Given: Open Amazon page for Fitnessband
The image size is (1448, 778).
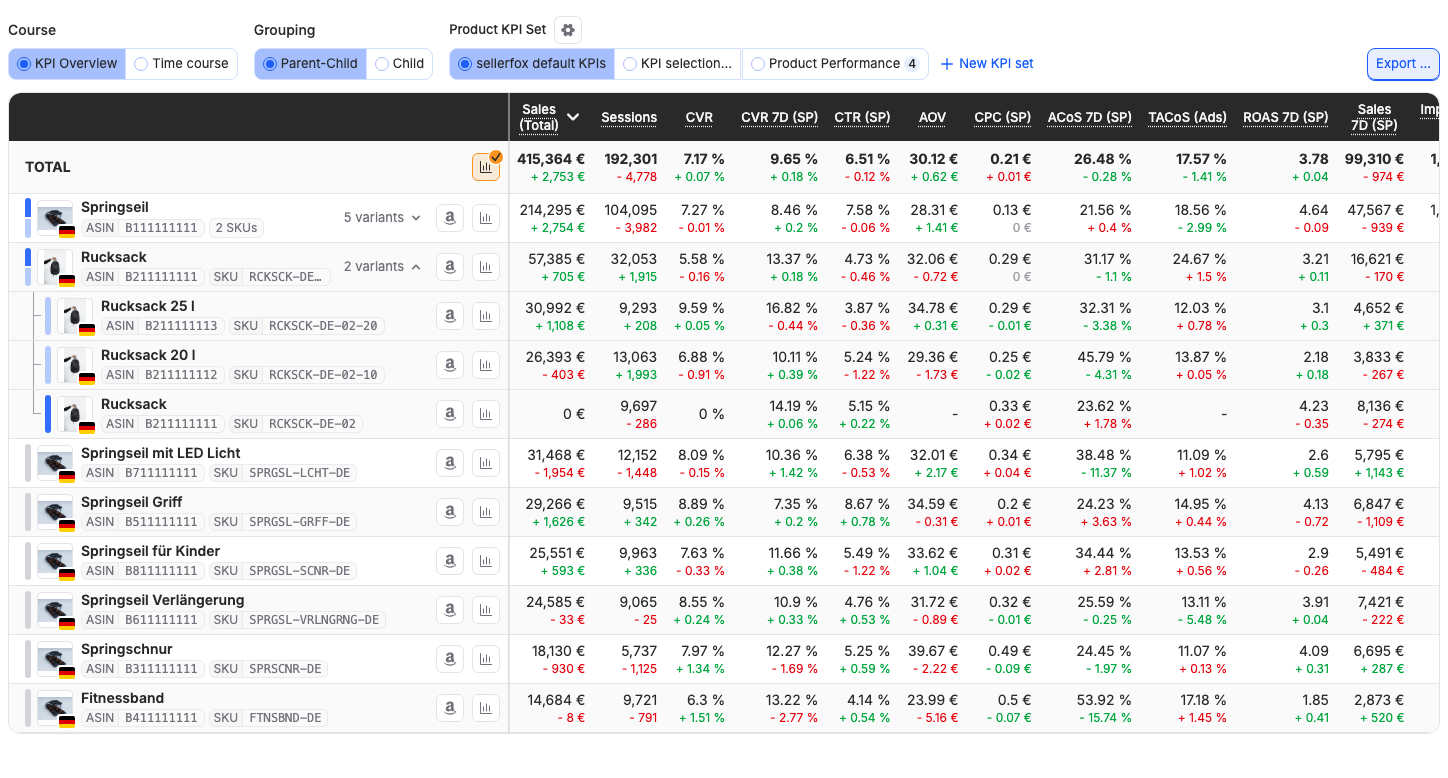Looking at the screenshot, I should 450,708.
